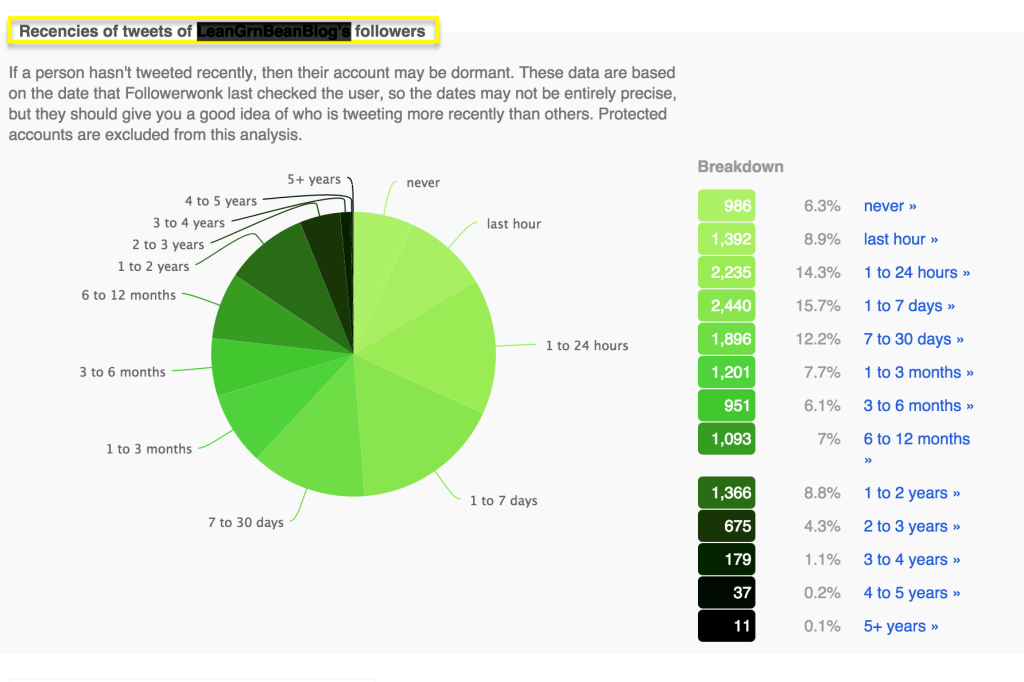
Task: Click the '1 to 24 hours' pie slice
Action: pyautogui.click(x=450, y=340)
